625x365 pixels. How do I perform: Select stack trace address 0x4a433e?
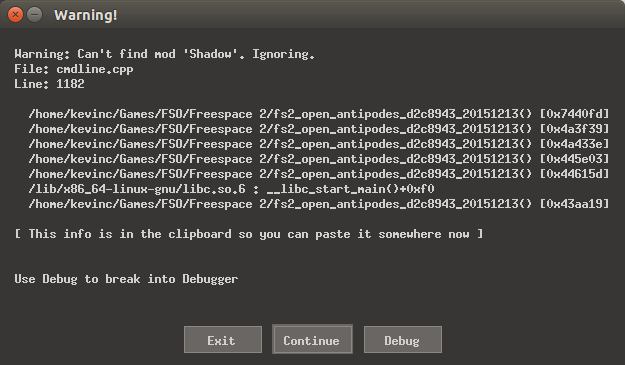click(x=574, y=144)
